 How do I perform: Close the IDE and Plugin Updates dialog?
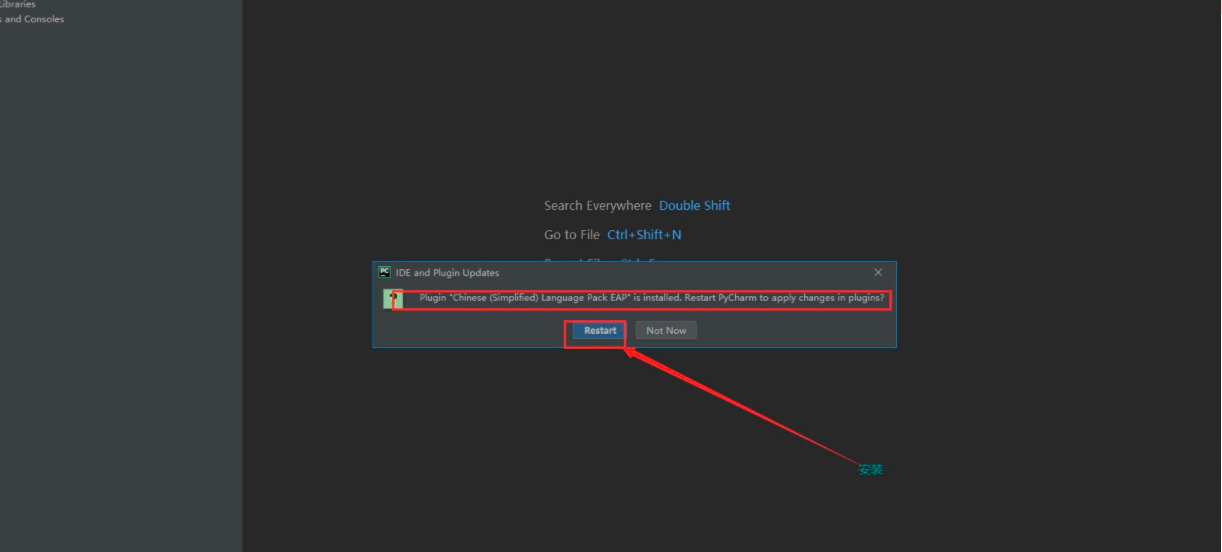pyautogui.click(x=878, y=272)
